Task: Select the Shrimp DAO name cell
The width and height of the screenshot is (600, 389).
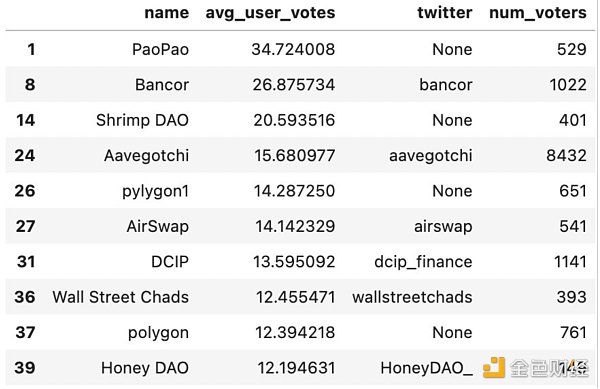Action: [142, 120]
